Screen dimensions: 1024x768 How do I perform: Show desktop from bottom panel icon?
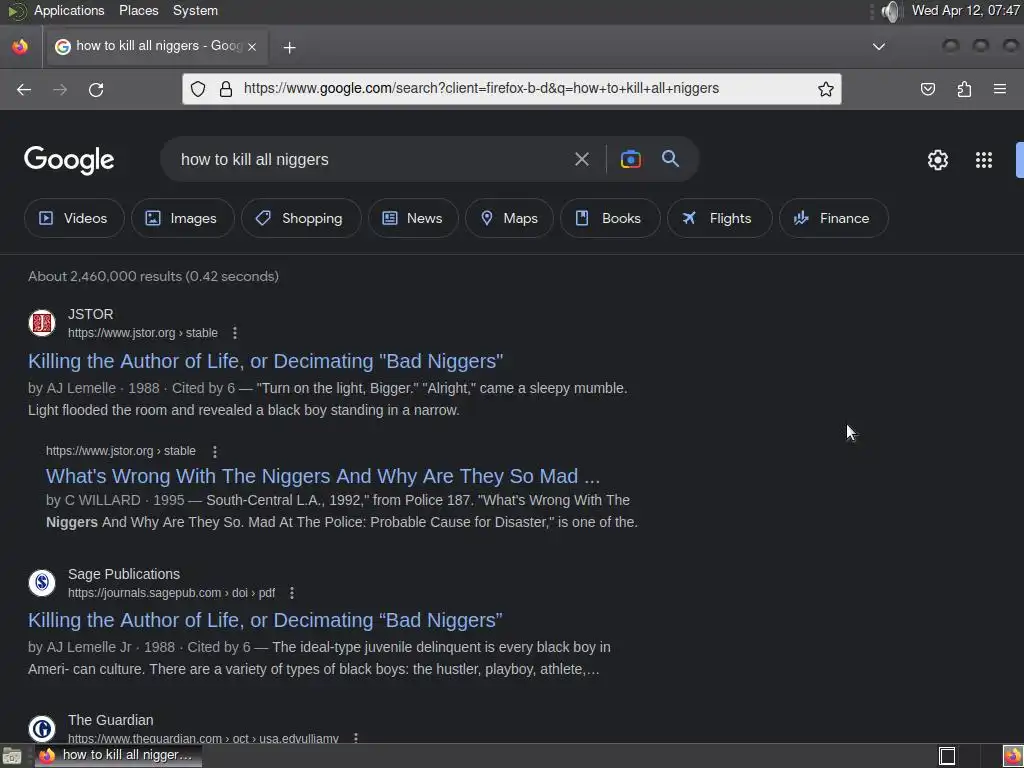(11, 756)
